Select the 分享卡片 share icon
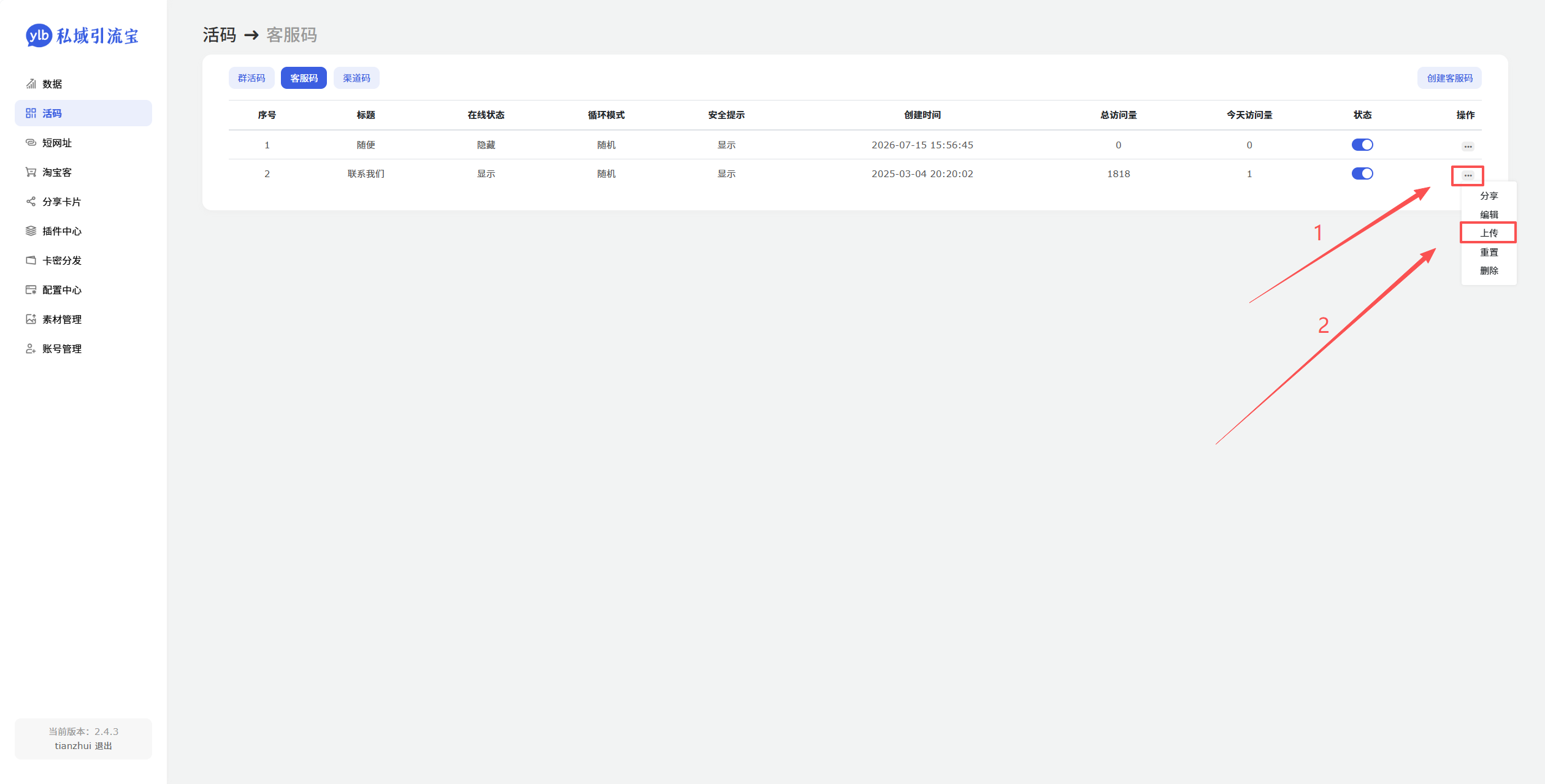The width and height of the screenshot is (1545, 784). [31, 202]
